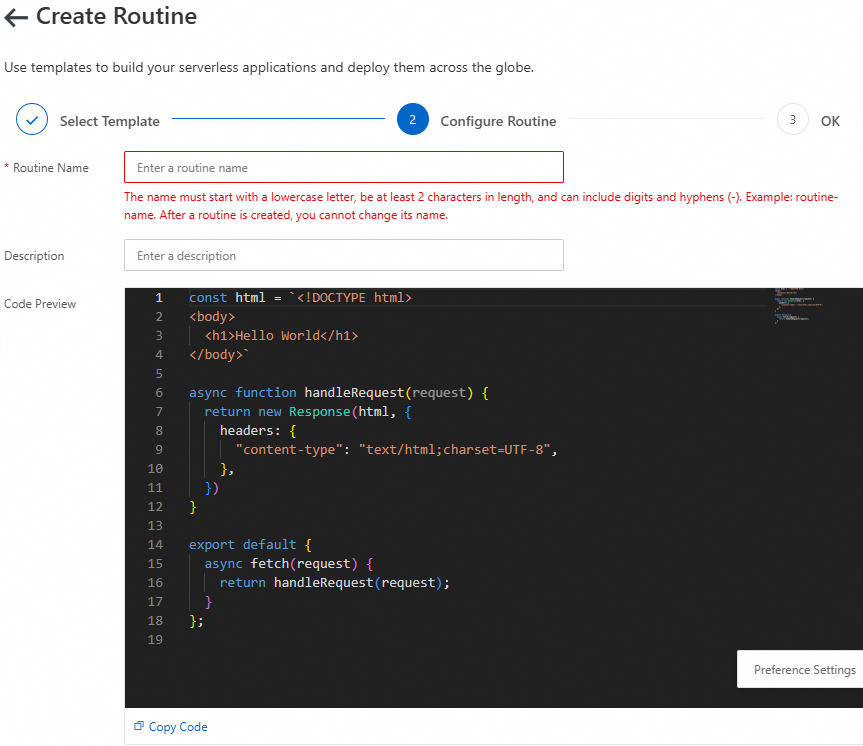Click line number 19 in the gutter
The height and width of the screenshot is (746, 863).
point(155,640)
